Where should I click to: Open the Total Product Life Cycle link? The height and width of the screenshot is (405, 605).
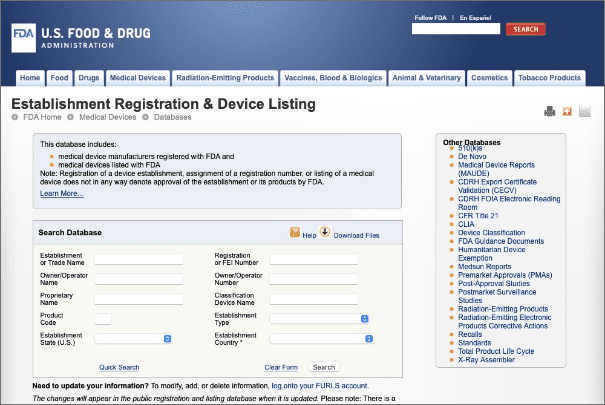click(496, 351)
